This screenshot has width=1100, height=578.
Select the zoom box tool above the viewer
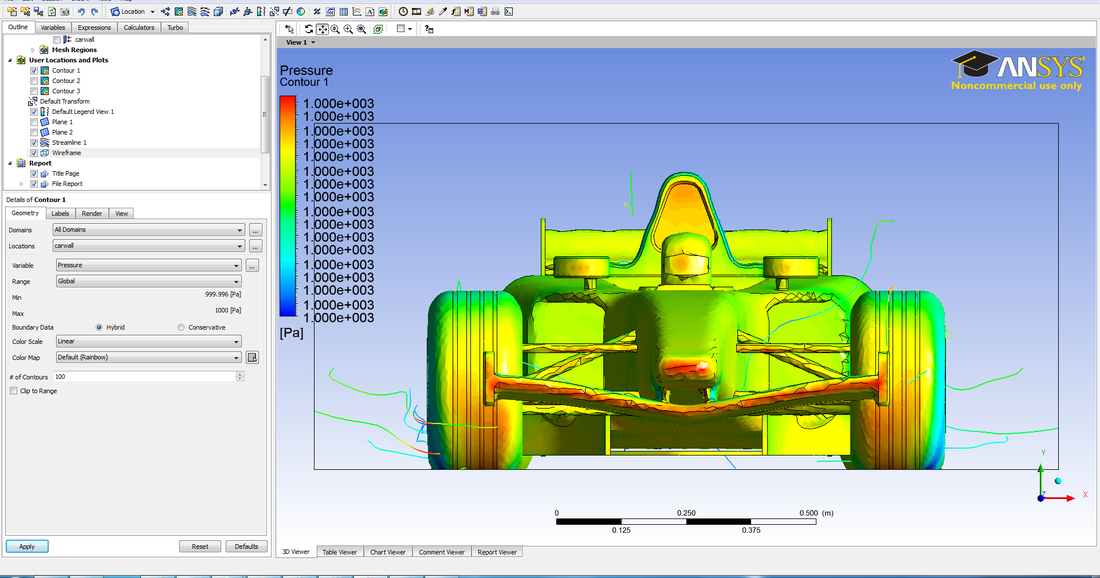(335, 29)
